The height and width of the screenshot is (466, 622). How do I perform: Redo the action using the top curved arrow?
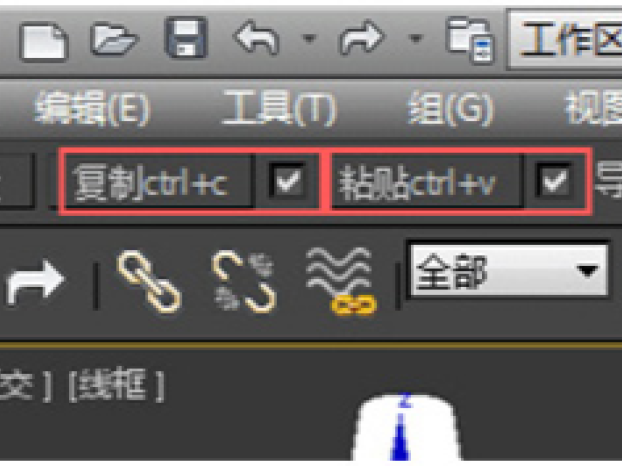361,38
